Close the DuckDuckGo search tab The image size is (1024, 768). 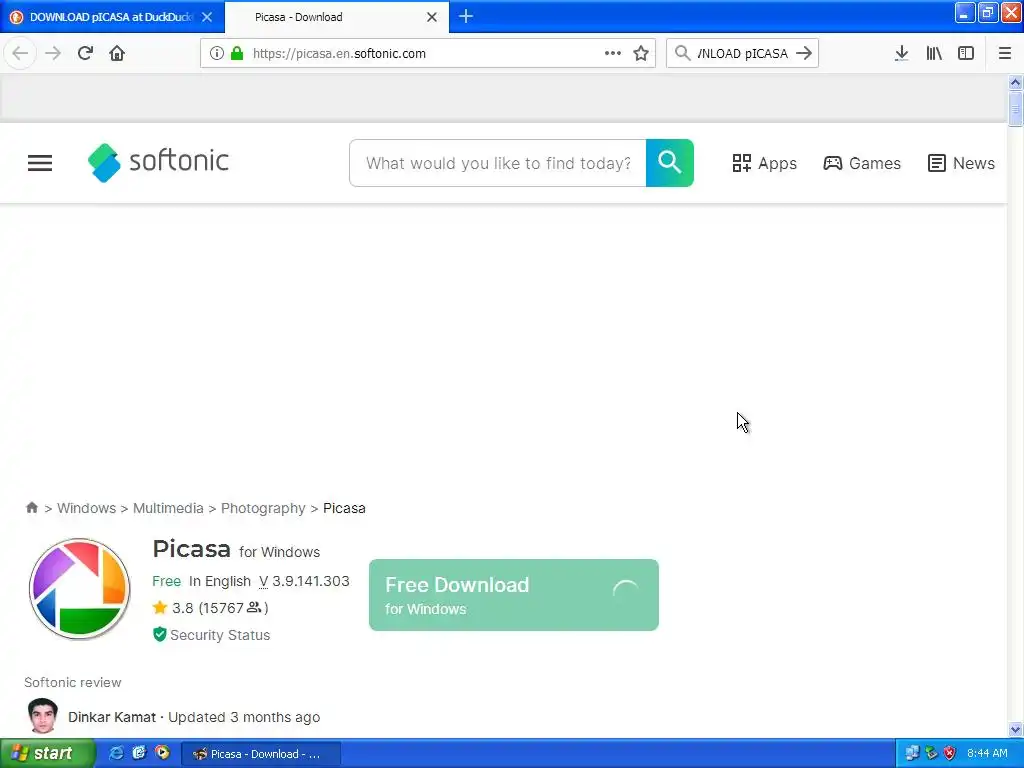pyautogui.click(x=207, y=17)
